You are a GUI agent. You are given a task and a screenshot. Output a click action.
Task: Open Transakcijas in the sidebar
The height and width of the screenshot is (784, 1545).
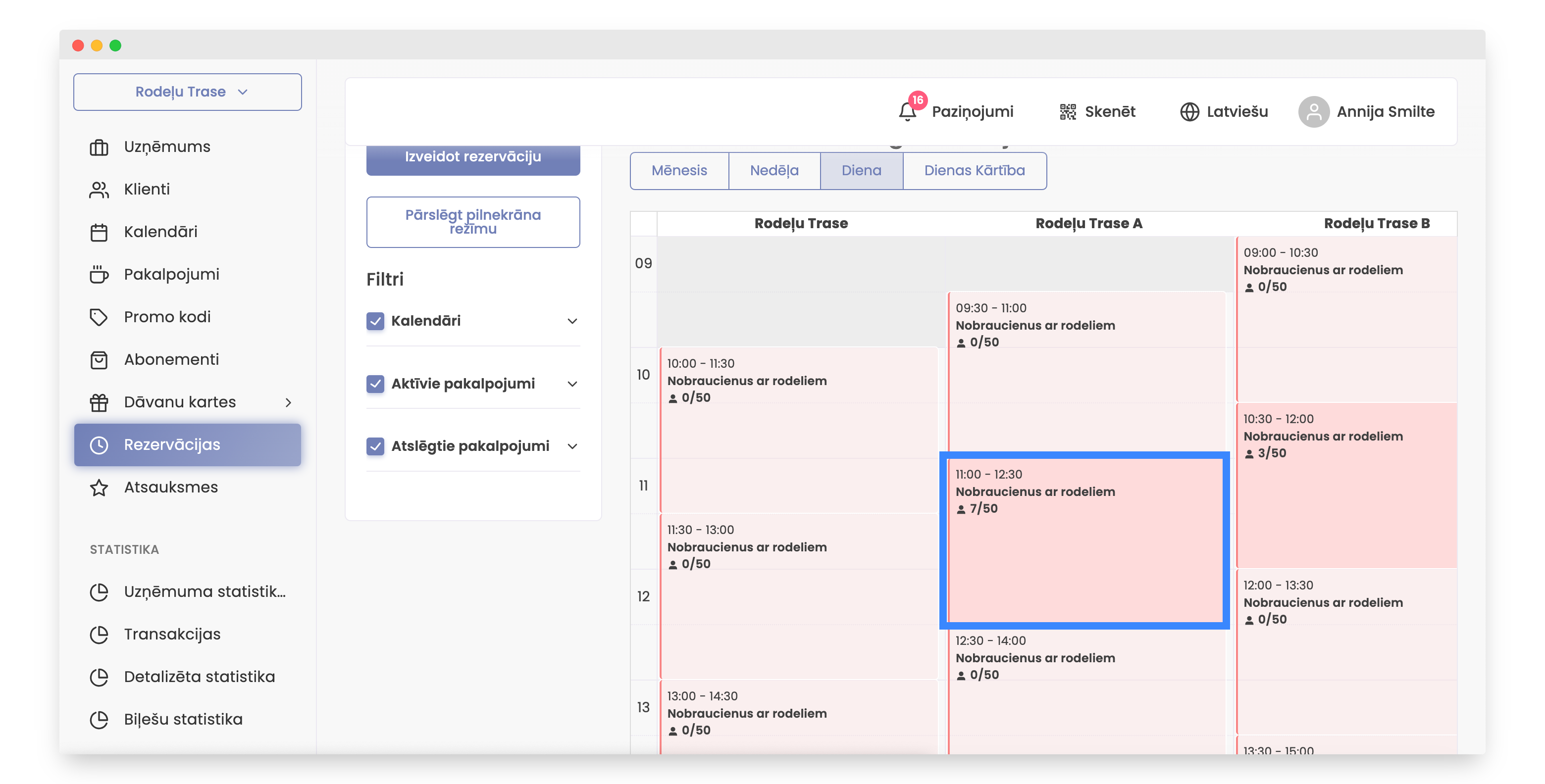click(172, 634)
